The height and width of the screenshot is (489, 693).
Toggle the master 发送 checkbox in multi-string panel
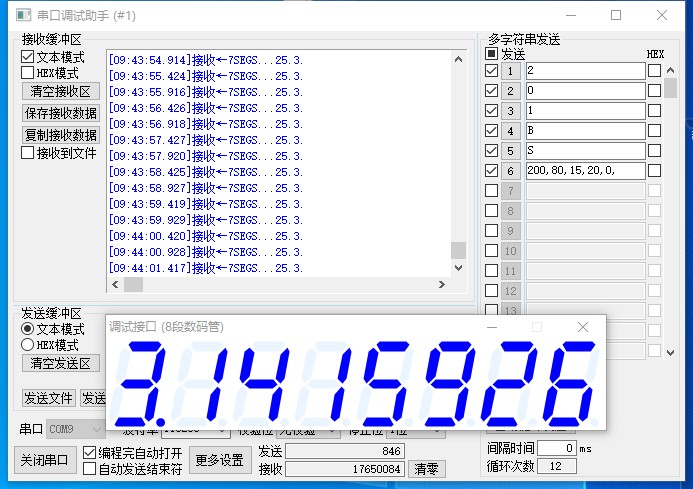pos(491,54)
